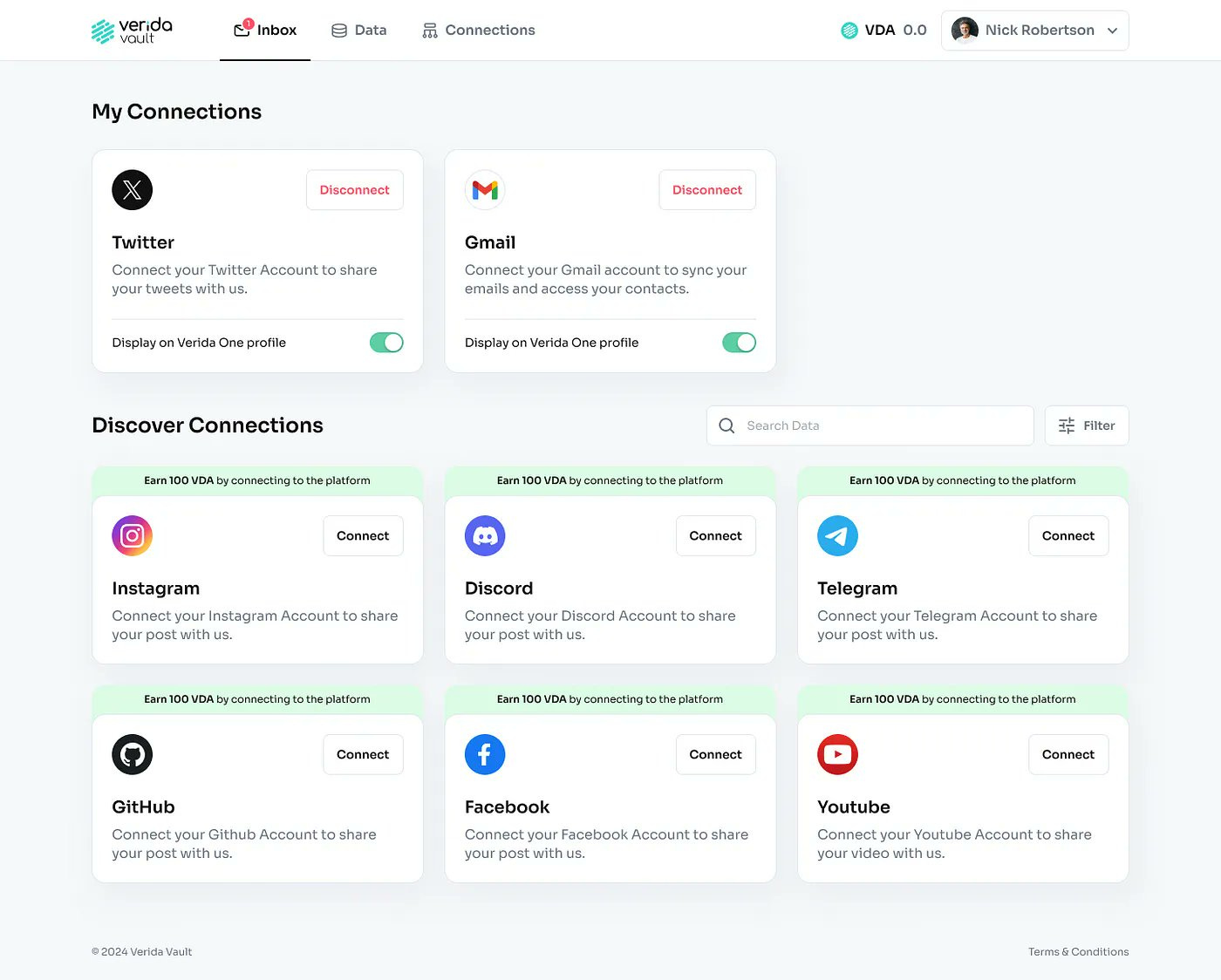Screen dimensions: 1221x980
Task: Click the Instagram card title
Action: point(156,589)
